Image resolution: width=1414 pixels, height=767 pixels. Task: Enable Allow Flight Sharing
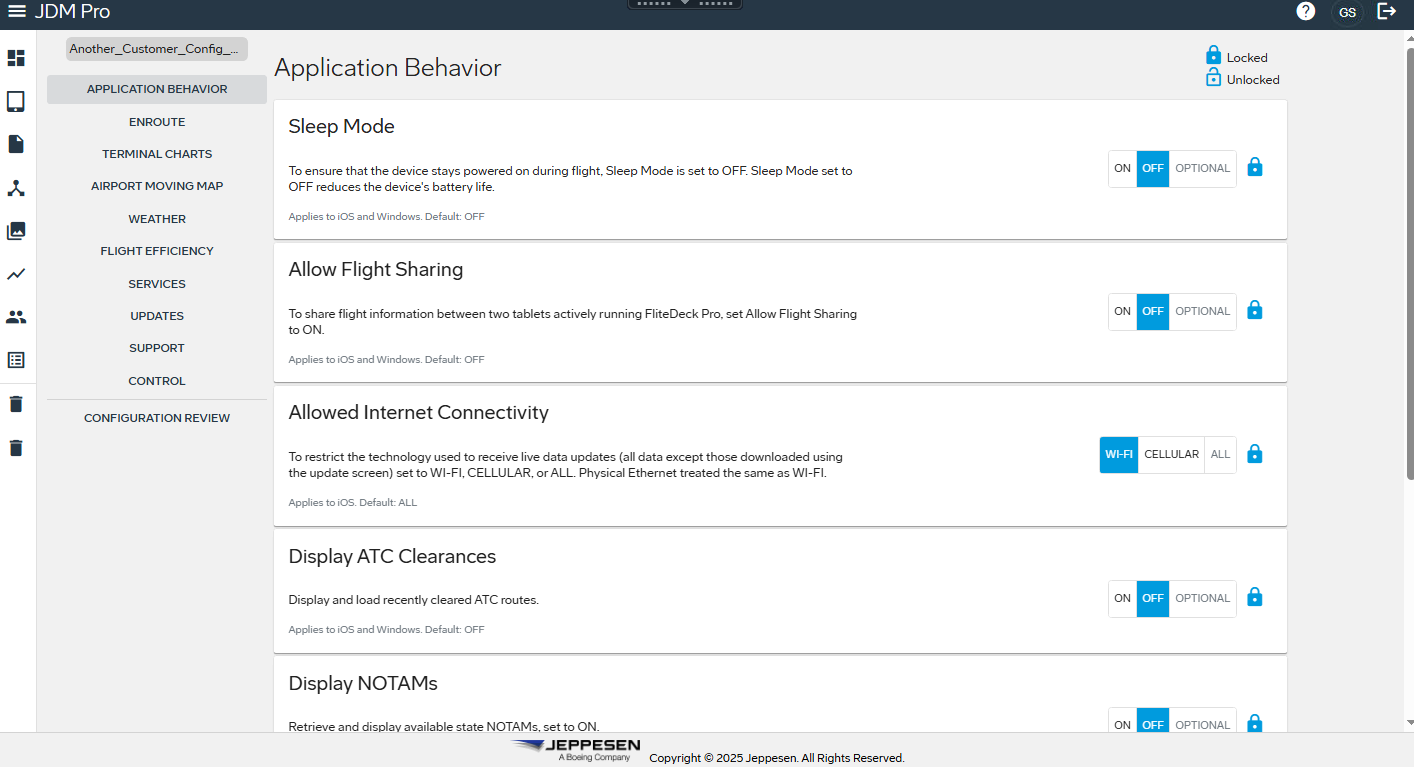point(1122,311)
